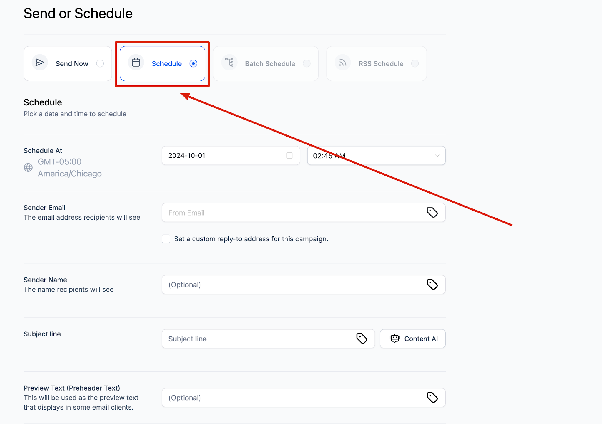Click the From Email input field
This screenshot has height=424, width=602.
tap(303, 213)
